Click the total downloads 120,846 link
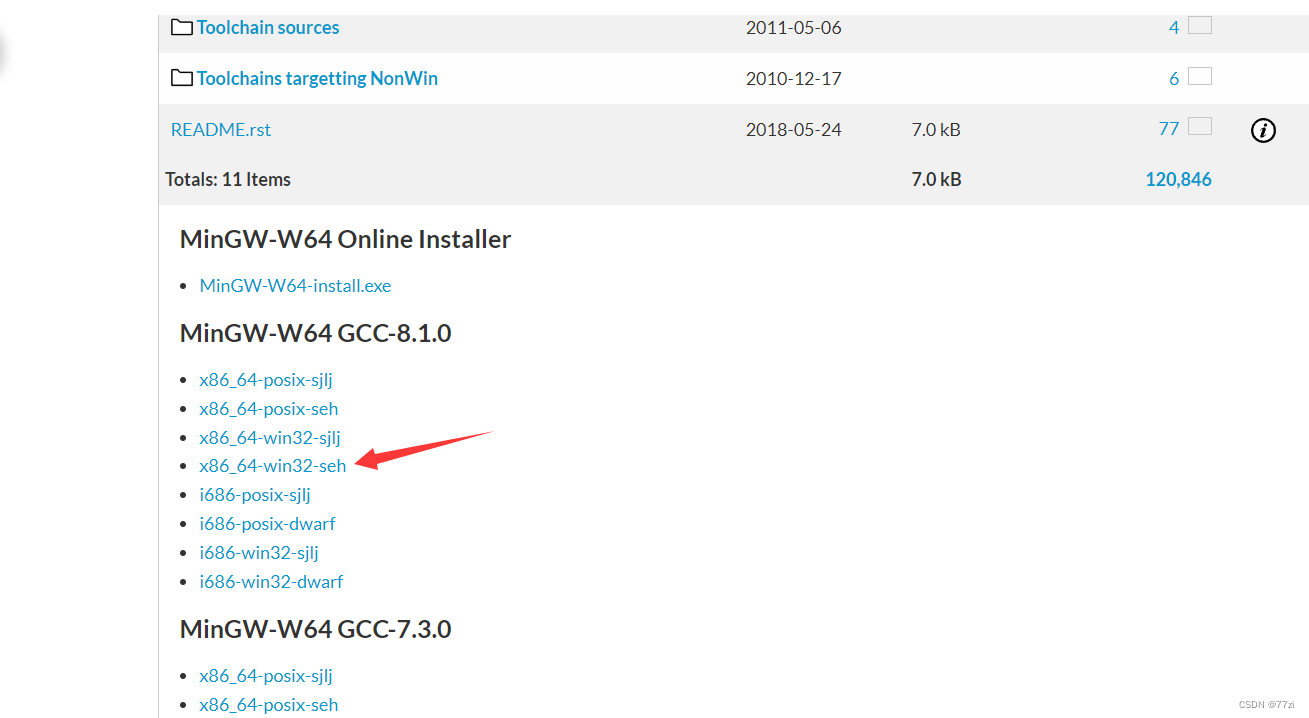Image resolution: width=1309 pixels, height=718 pixels. (1178, 180)
